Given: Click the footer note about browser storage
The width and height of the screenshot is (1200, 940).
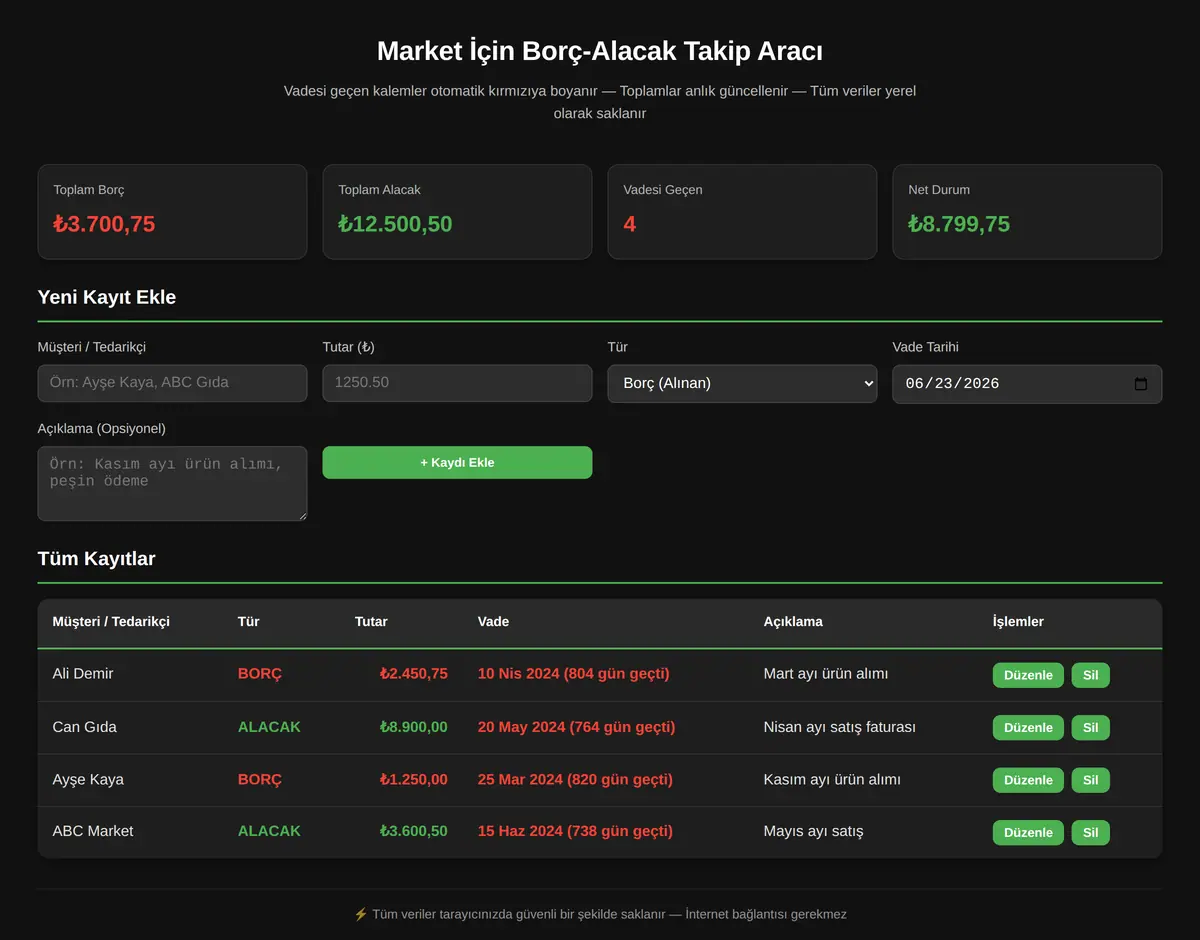Looking at the screenshot, I should point(600,914).
